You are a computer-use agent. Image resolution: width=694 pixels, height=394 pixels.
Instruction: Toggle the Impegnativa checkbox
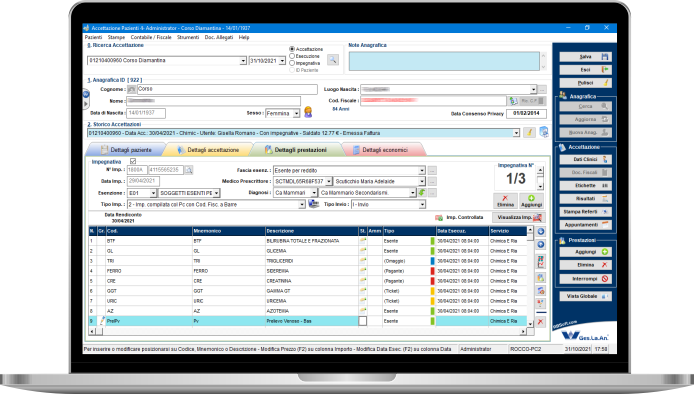click(x=133, y=162)
